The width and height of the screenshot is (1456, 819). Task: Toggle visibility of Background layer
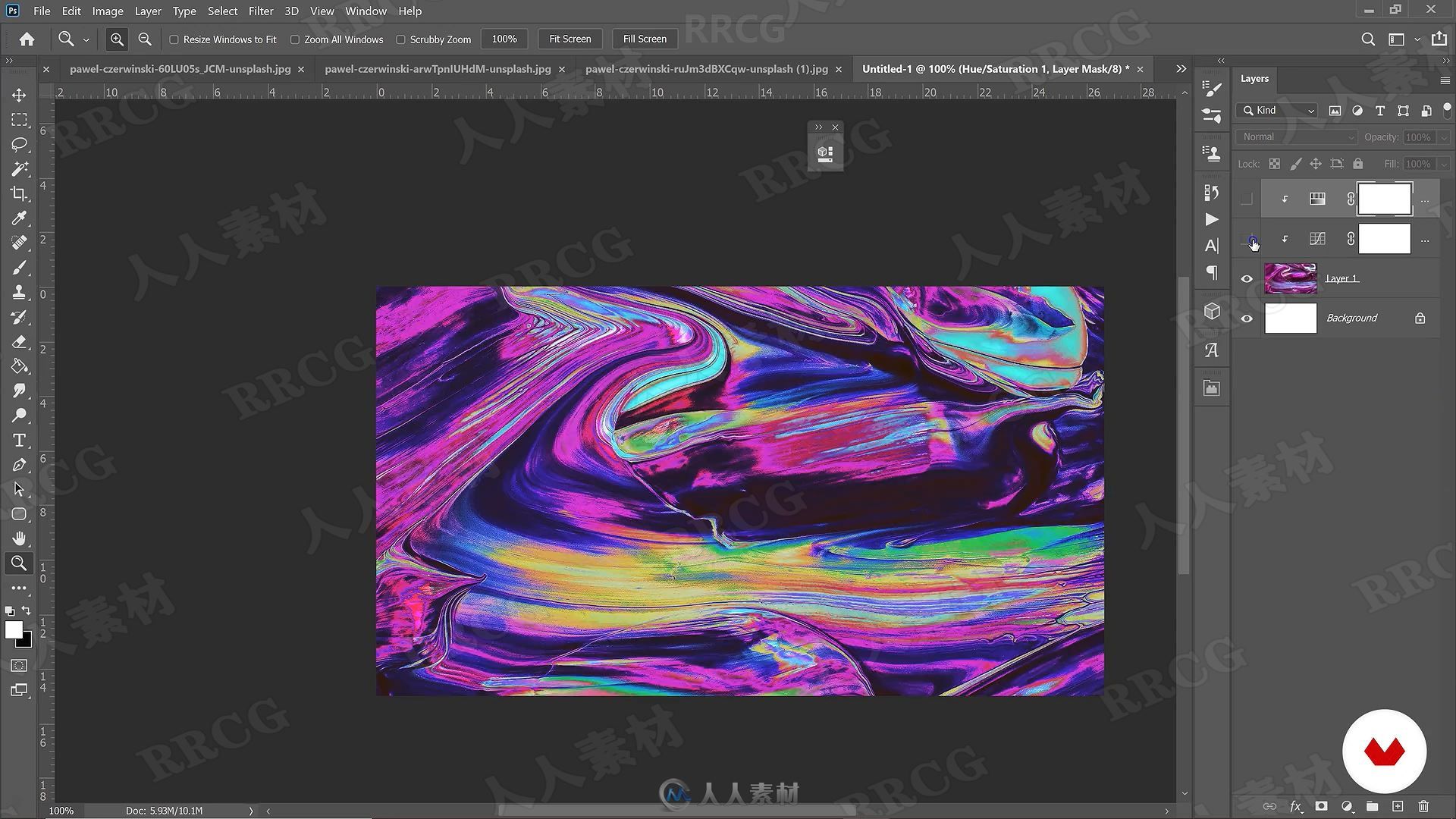pyautogui.click(x=1247, y=318)
